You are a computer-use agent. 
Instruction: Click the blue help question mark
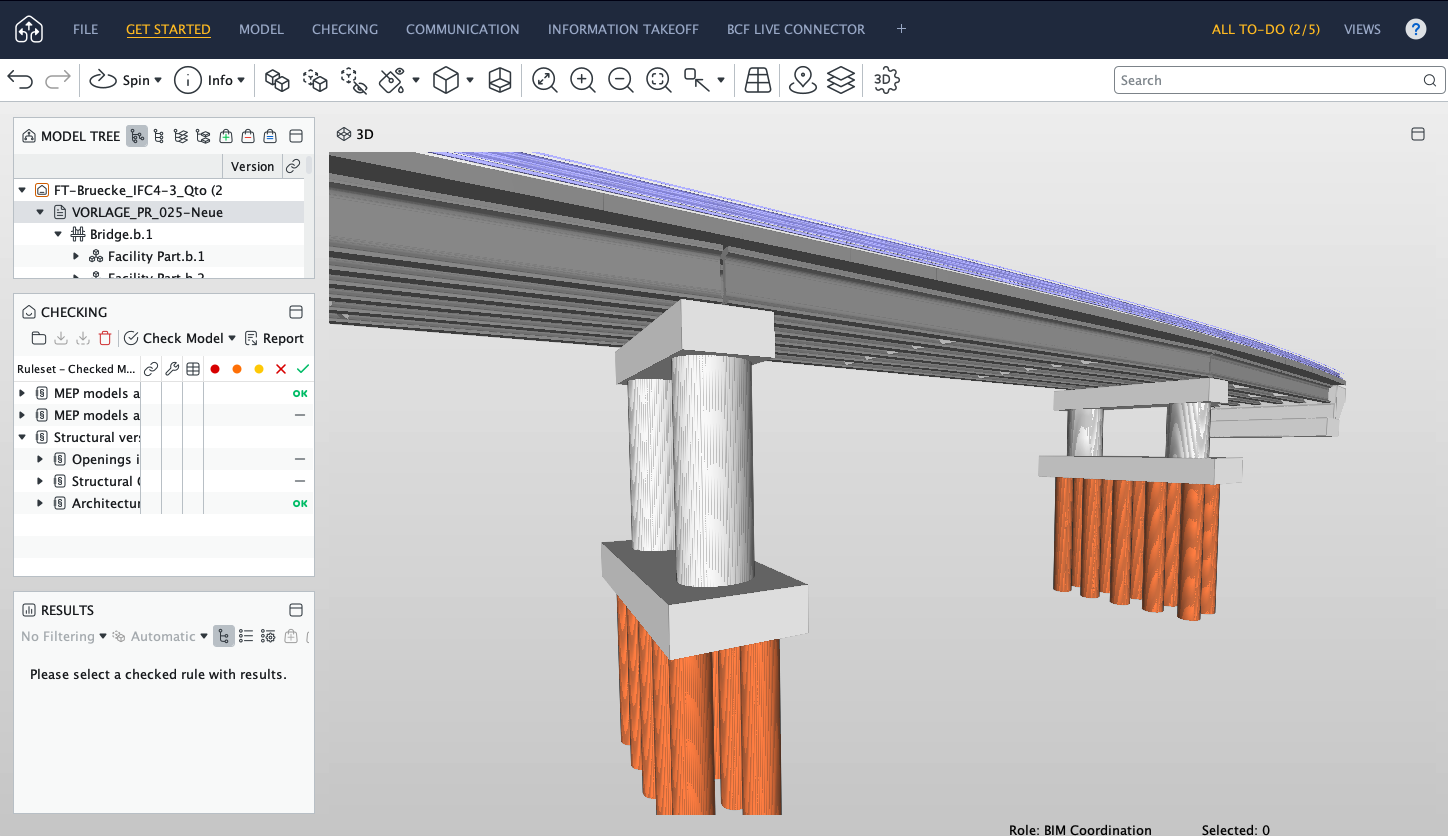click(x=1416, y=29)
